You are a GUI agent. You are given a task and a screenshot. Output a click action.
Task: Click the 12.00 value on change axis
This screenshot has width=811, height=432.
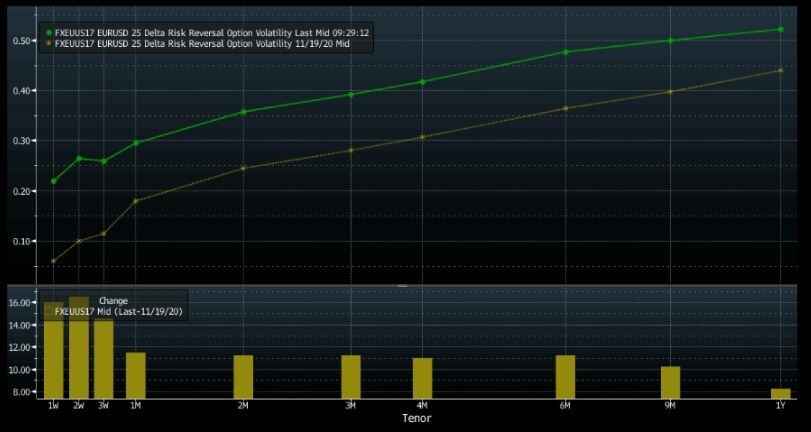click(x=21, y=347)
